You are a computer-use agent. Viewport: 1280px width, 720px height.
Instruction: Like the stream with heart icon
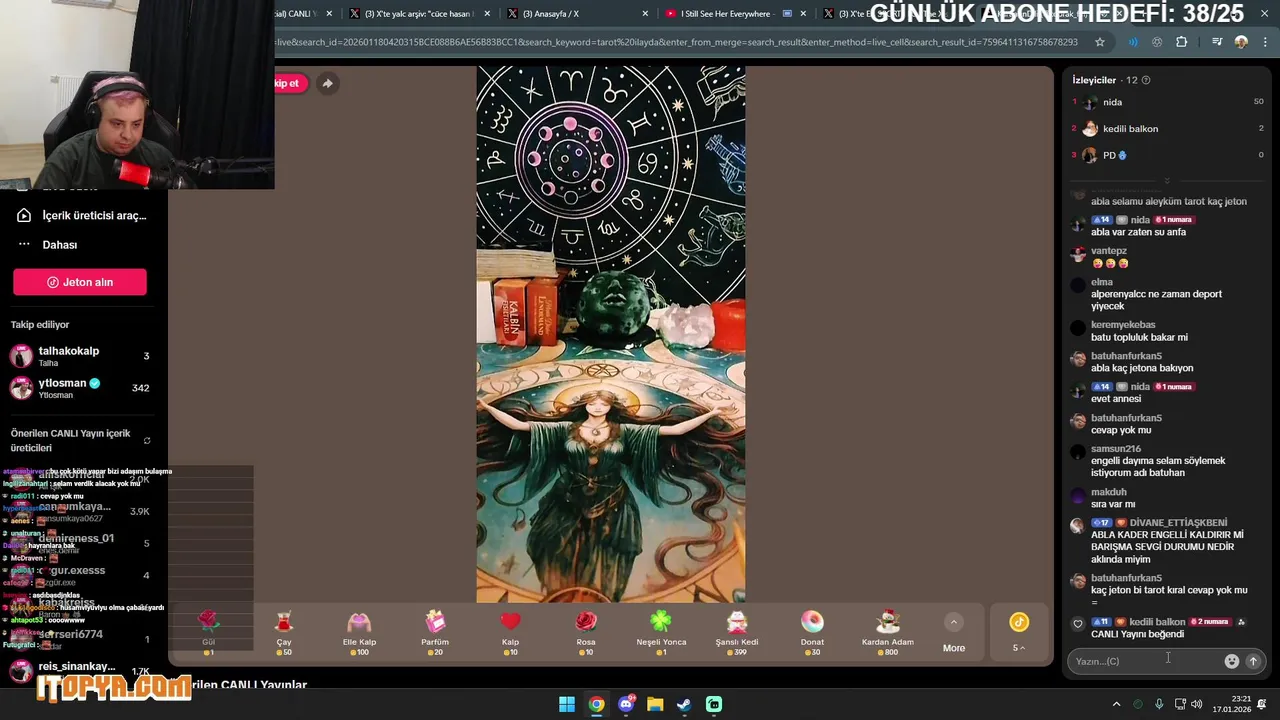point(1077,624)
